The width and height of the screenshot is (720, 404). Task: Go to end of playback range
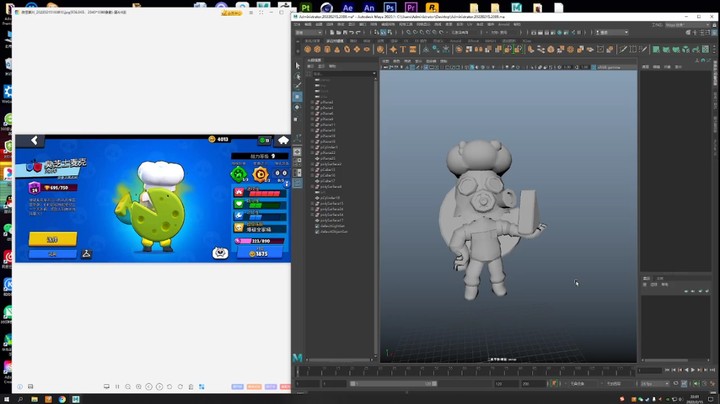point(712,370)
